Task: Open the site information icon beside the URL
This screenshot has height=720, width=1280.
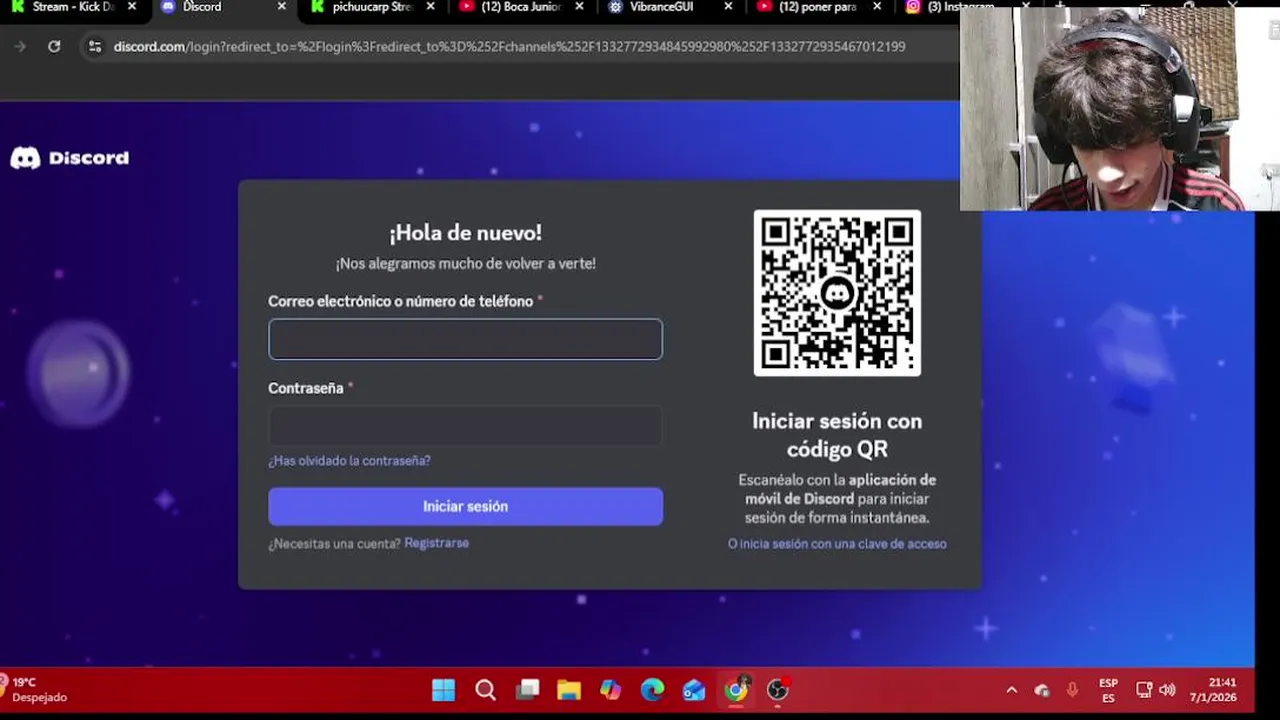Action: (x=95, y=46)
